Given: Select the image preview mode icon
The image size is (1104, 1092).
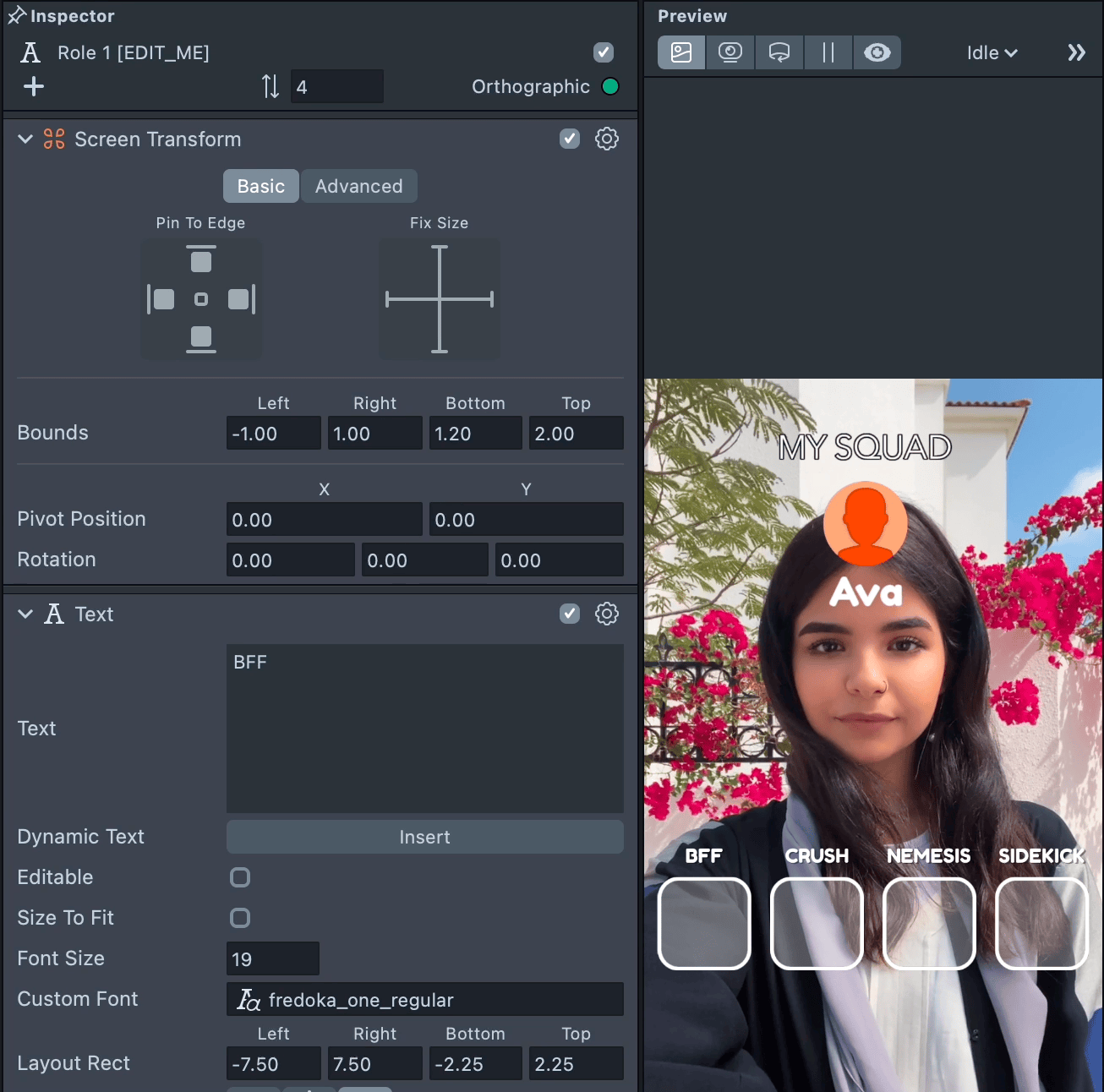Looking at the screenshot, I should 681,52.
